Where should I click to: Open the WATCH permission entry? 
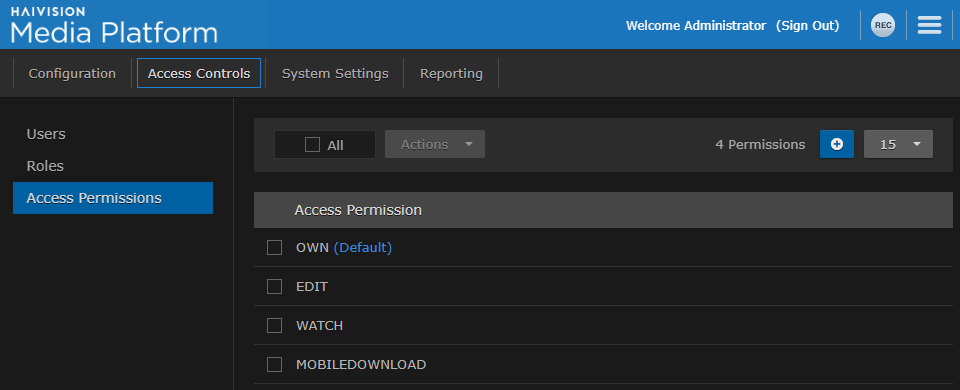point(320,326)
